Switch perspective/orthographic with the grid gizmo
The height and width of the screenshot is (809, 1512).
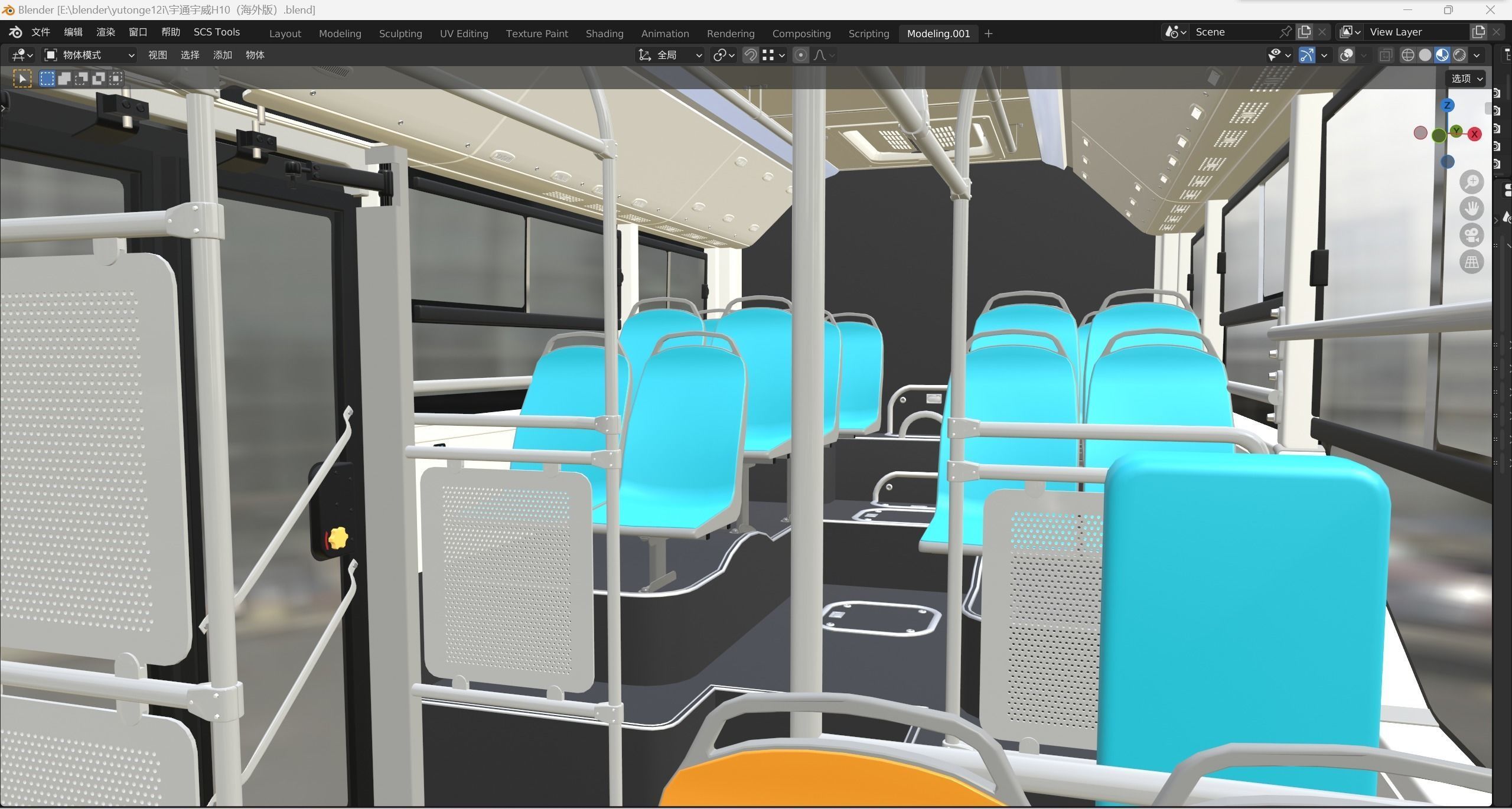tap(1471, 262)
